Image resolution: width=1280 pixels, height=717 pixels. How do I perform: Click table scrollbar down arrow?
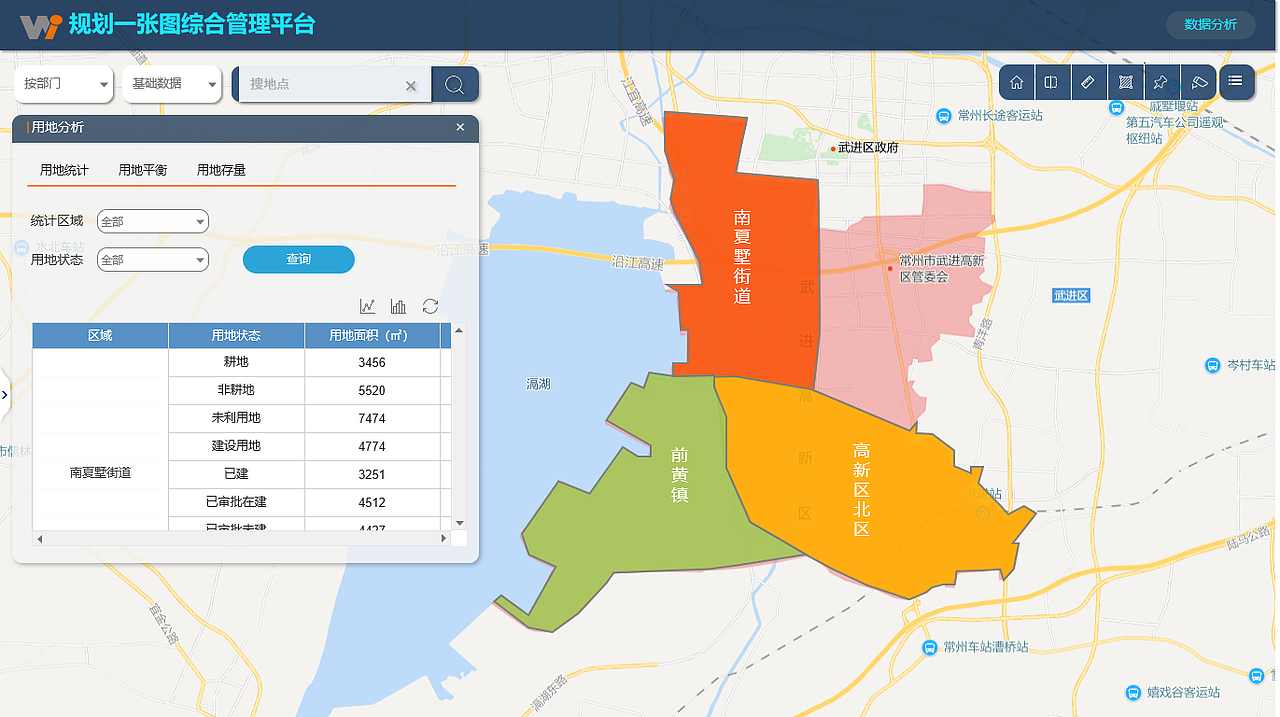(460, 523)
